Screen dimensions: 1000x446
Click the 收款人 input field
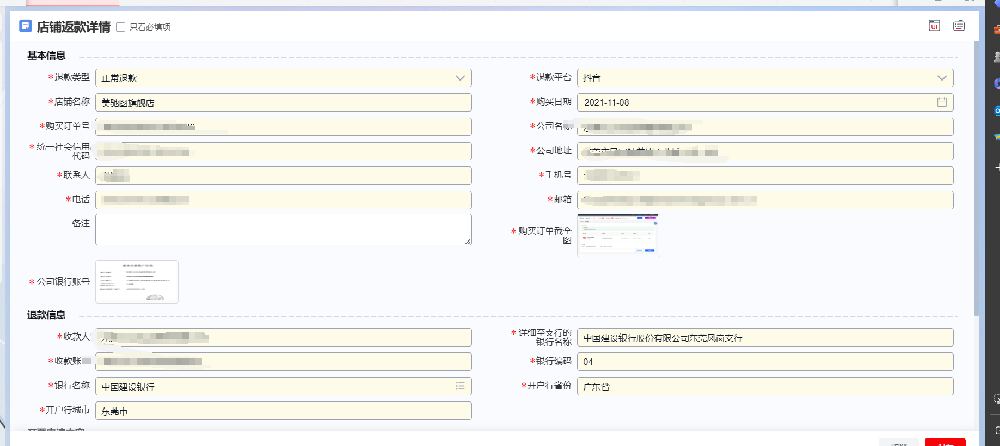click(283, 338)
